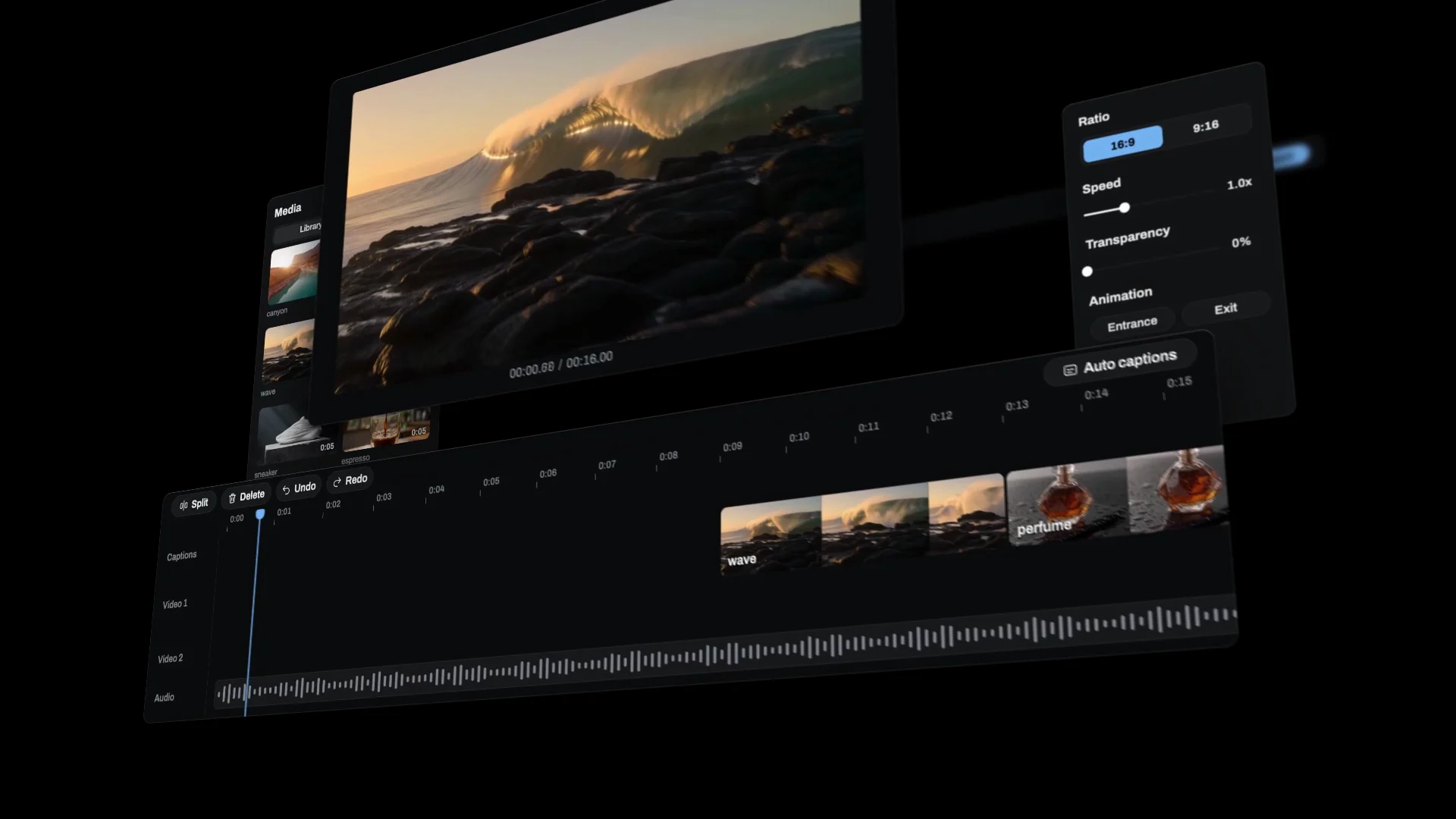Click the 0:14 mark on timeline ruler
Screen dimensions: 1456x819
point(1096,394)
